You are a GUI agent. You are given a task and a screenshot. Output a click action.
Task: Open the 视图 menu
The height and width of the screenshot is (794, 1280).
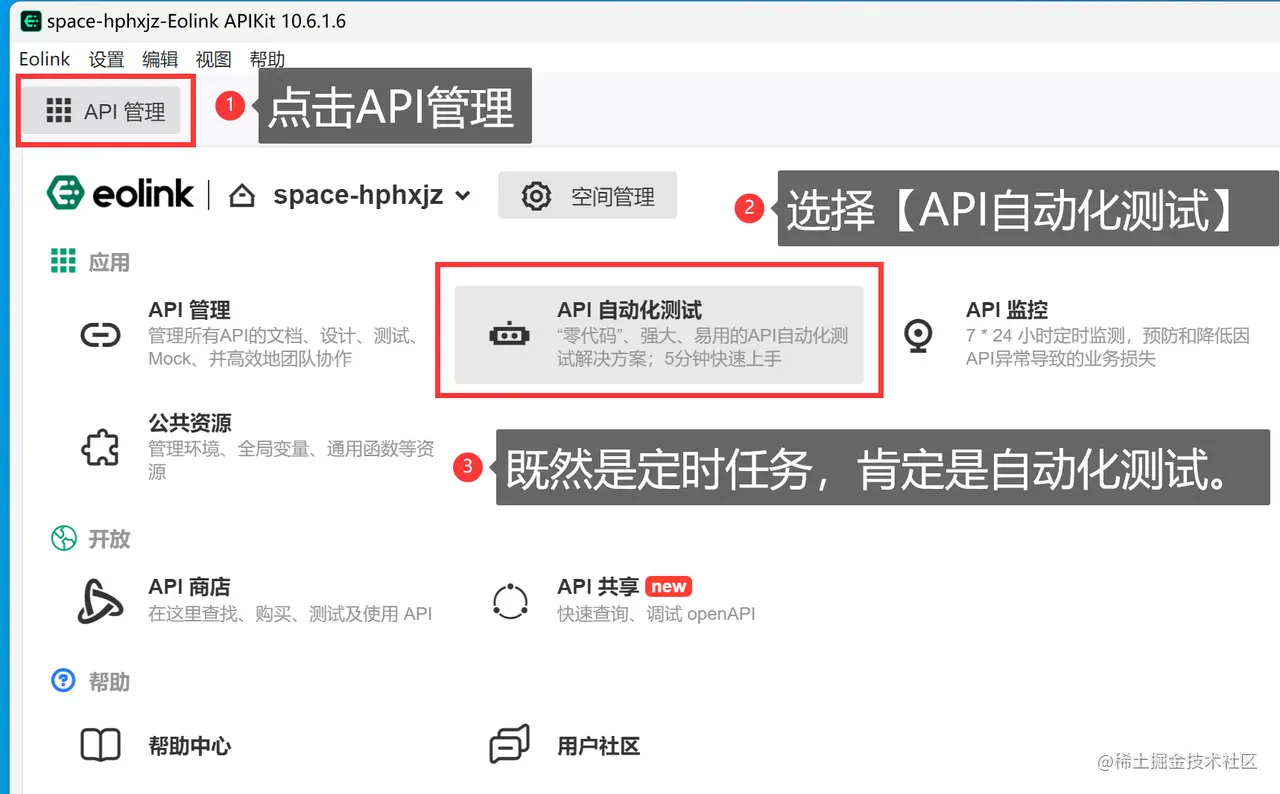pyautogui.click(x=213, y=59)
